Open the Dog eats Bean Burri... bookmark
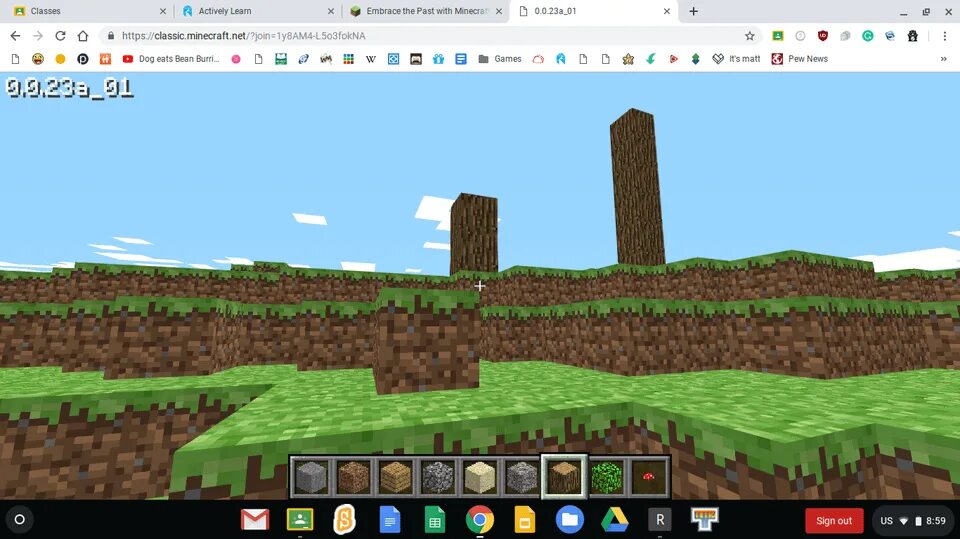Viewport: 960px width, 539px height. point(171,59)
